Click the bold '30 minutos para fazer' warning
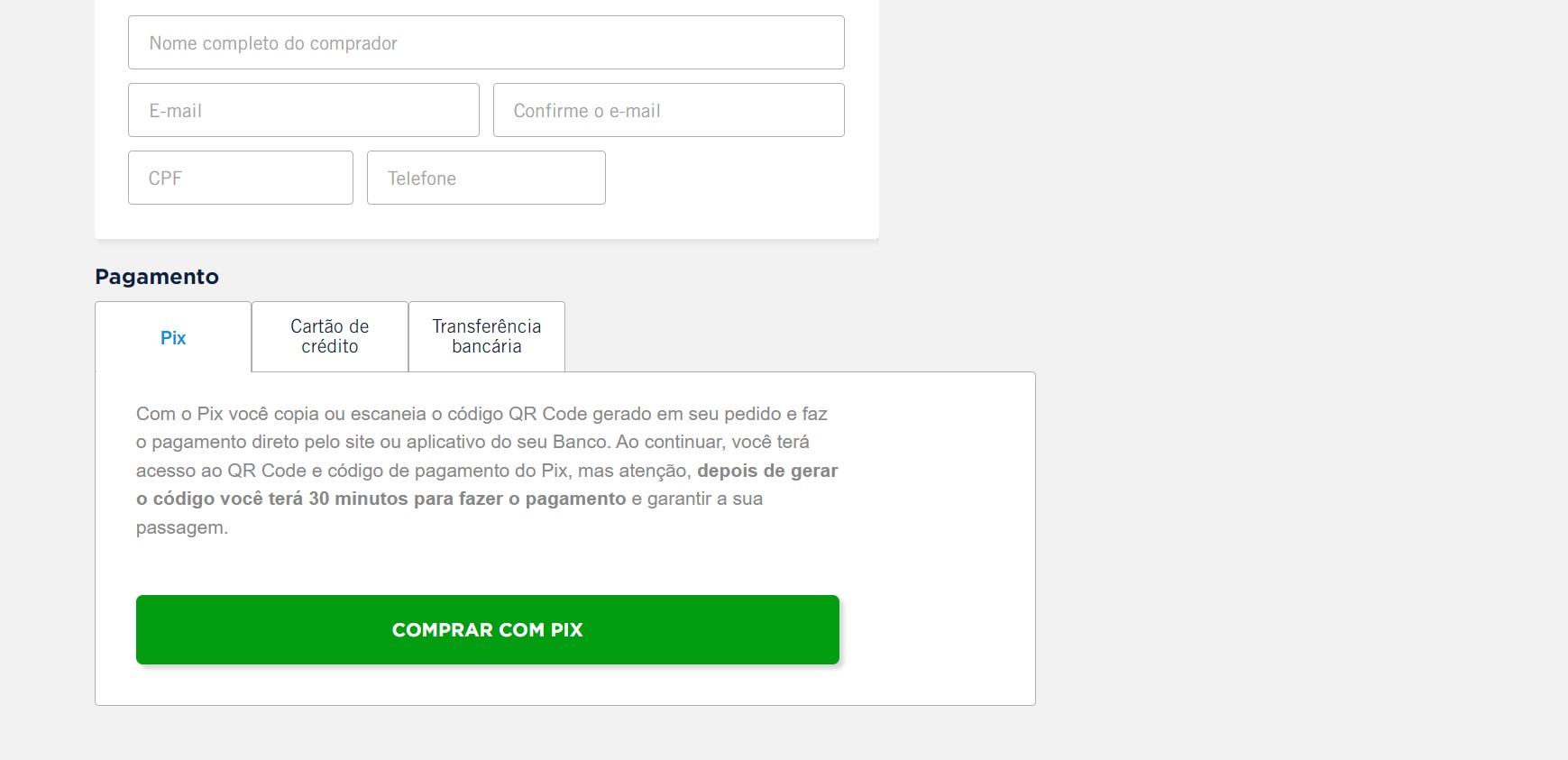 (404, 499)
